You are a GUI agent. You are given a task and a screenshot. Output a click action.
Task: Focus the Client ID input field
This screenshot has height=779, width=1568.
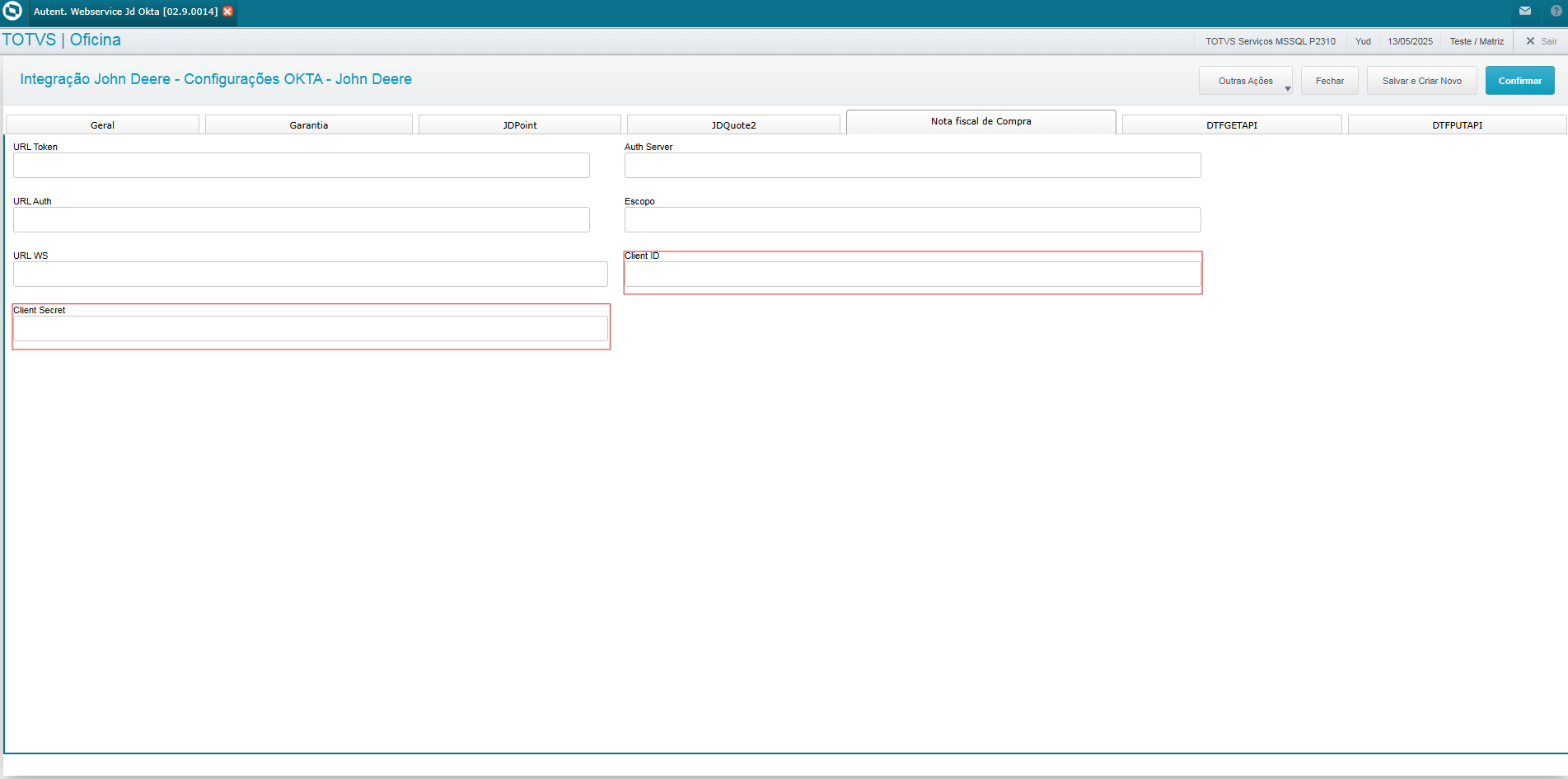pyautogui.click(x=913, y=275)
